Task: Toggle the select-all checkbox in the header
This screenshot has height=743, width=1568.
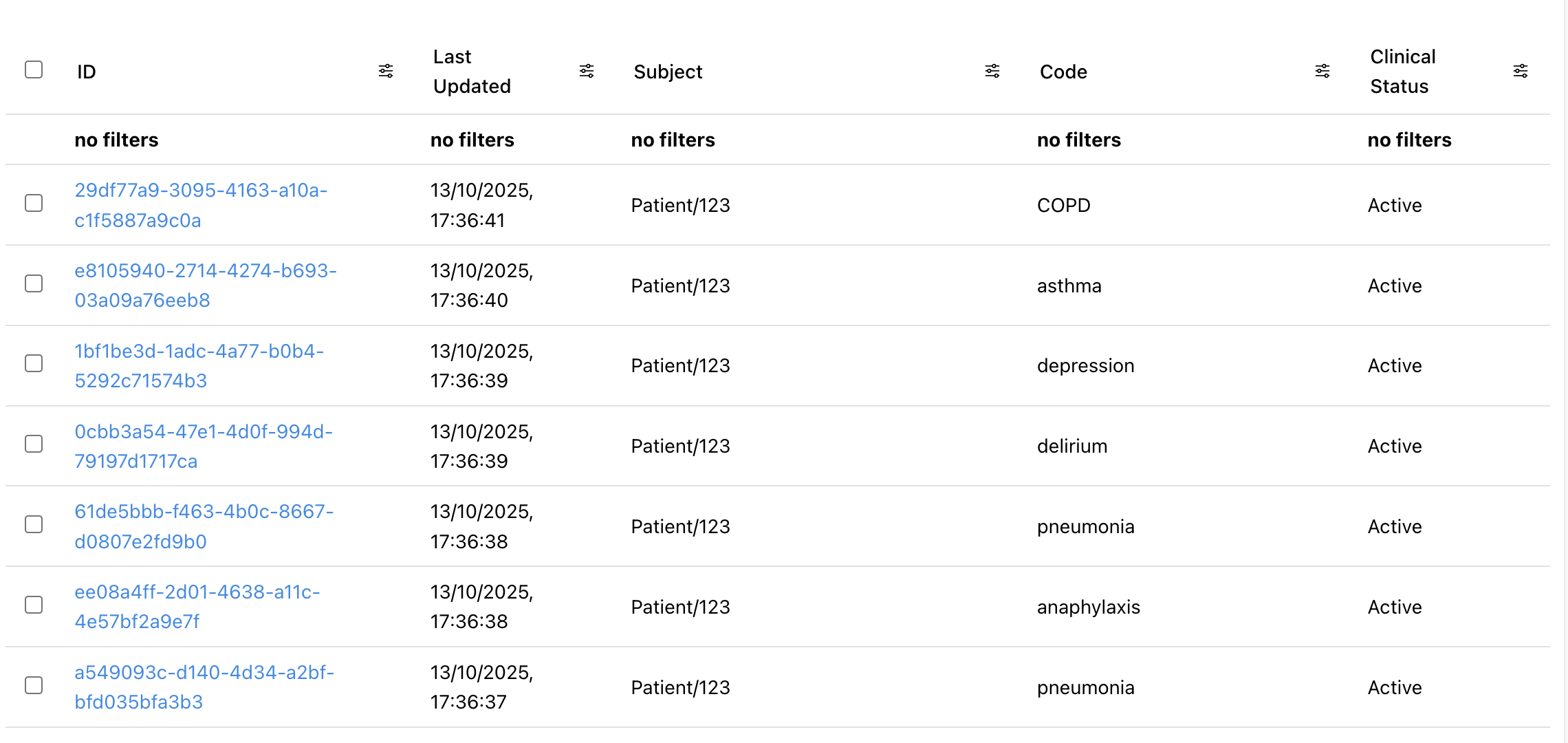Action: click(x=34, y=68)
